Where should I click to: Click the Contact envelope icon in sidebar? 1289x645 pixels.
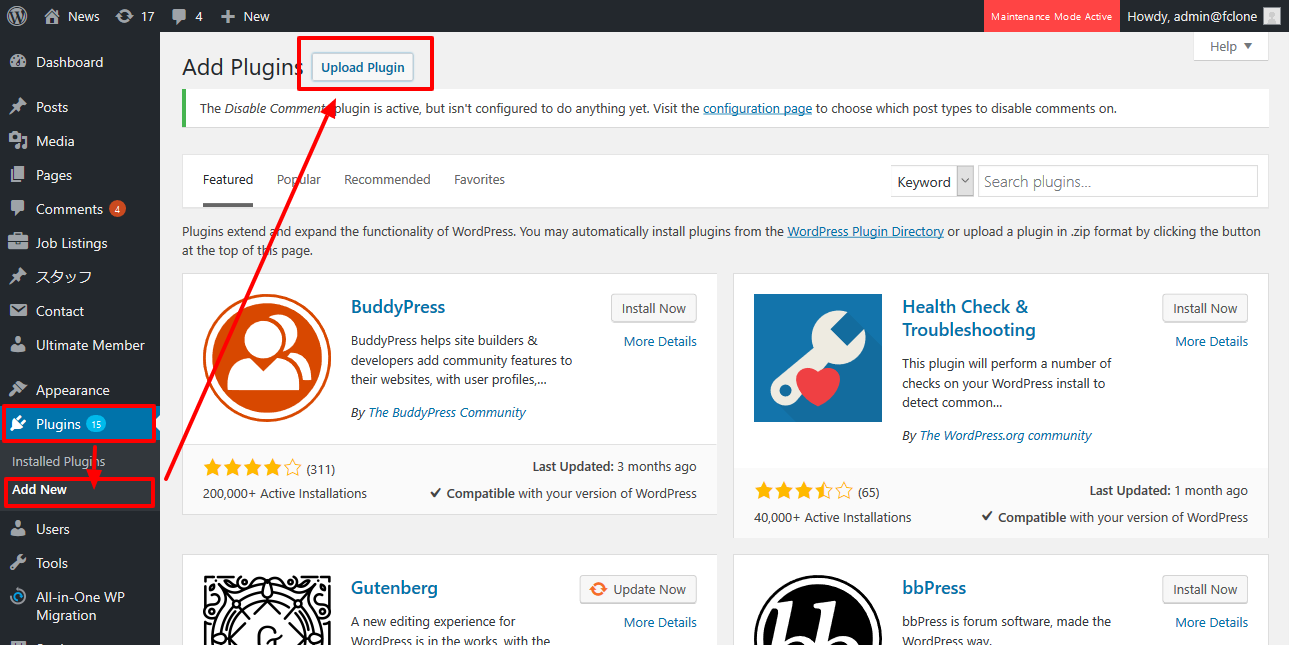point(18,311)
